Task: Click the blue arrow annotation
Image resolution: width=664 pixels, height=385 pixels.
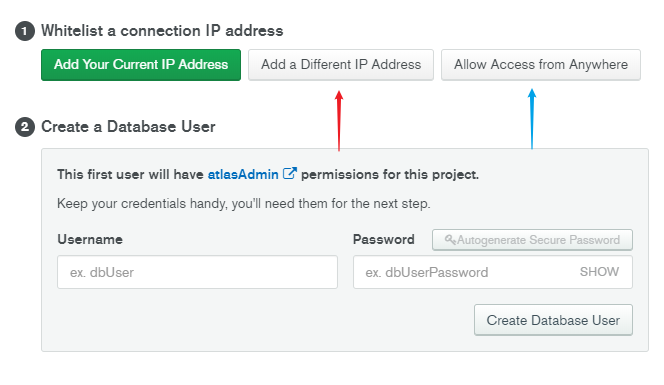Action: (532, 119)
